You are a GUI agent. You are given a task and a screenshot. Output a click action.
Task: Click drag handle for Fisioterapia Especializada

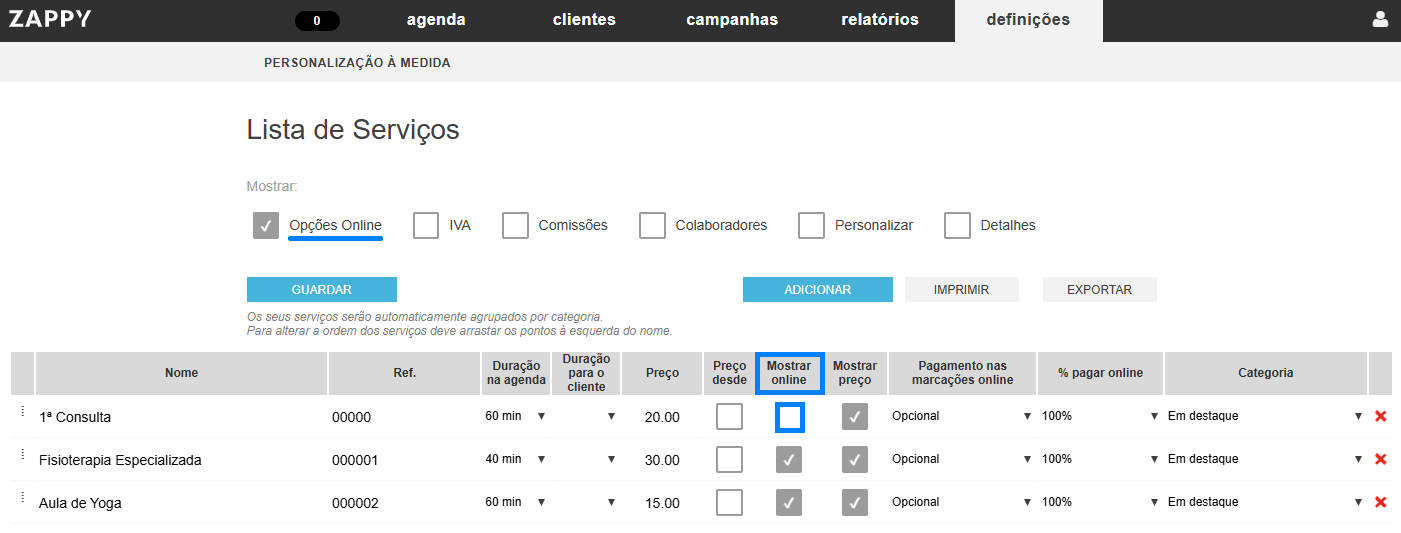[x=22, y=455]
